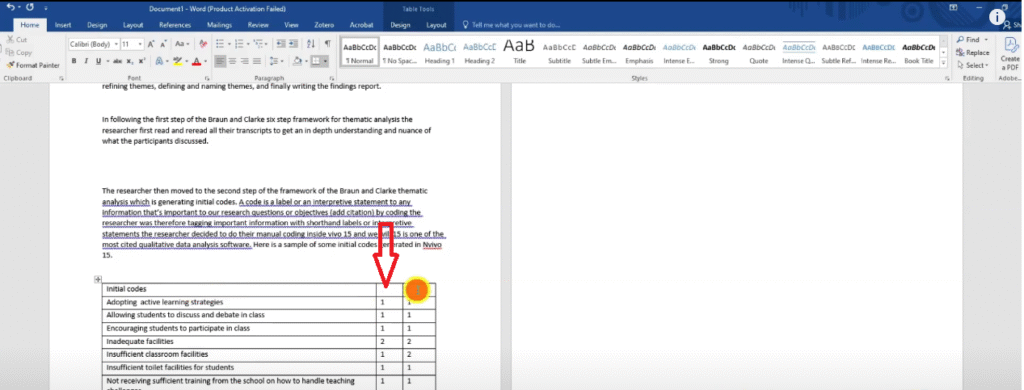1024x390 pixels.
Task: Click the Copy command
Action: [x=19, y=52]
